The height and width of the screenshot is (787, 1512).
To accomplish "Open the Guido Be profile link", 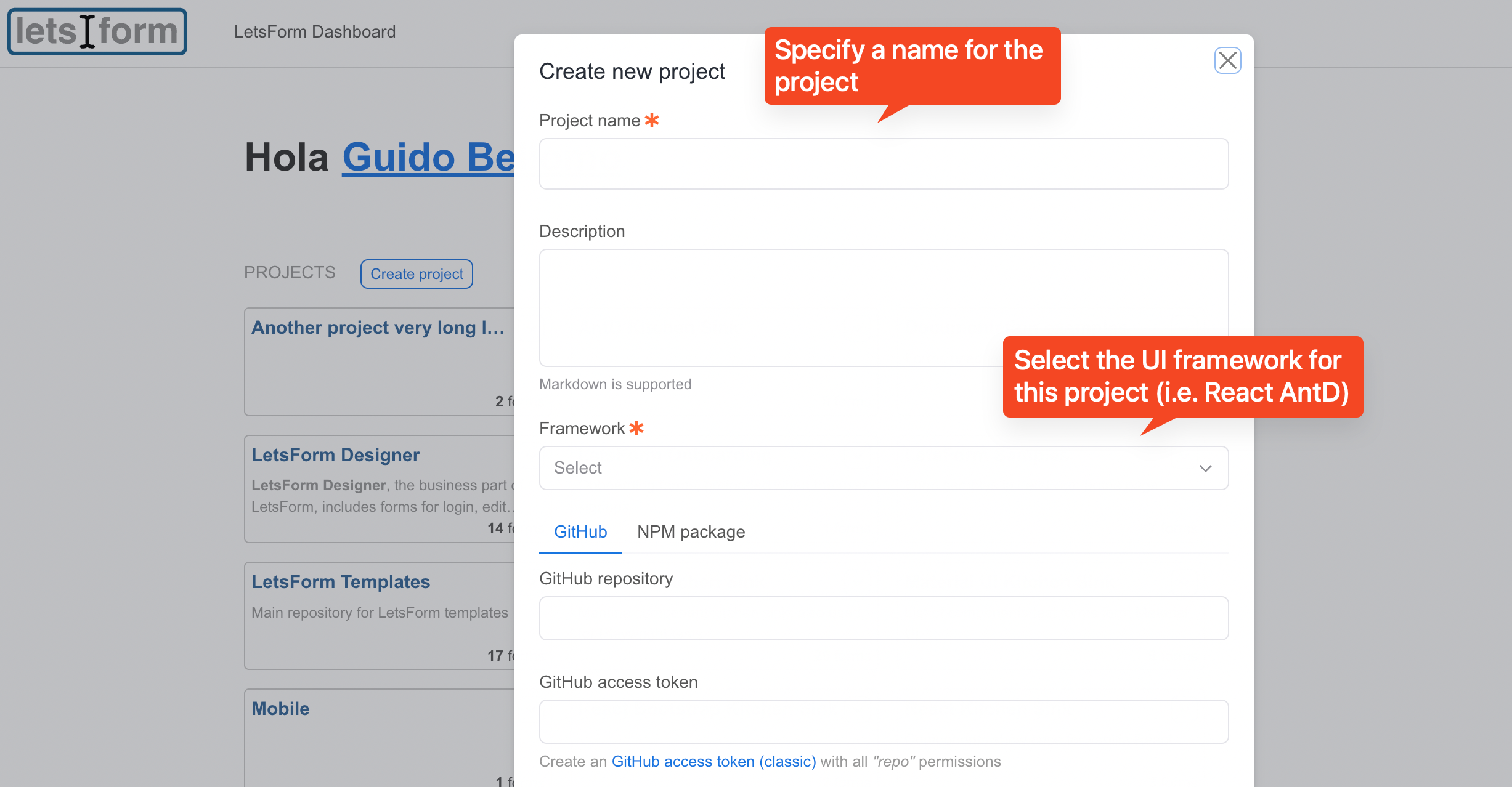I will click(428, 157).
